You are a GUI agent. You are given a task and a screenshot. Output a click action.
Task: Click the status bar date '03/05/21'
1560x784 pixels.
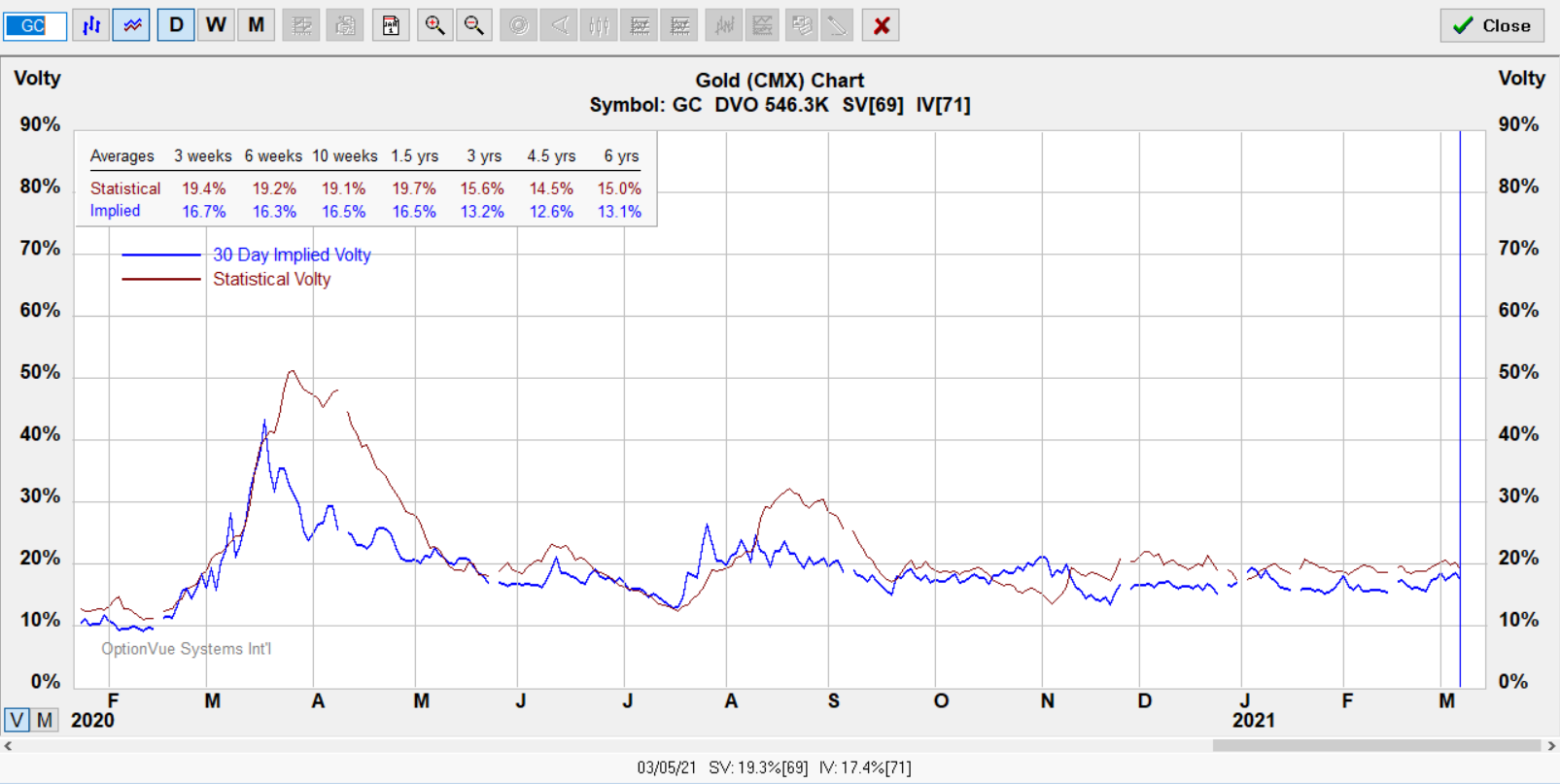(667, 767)
